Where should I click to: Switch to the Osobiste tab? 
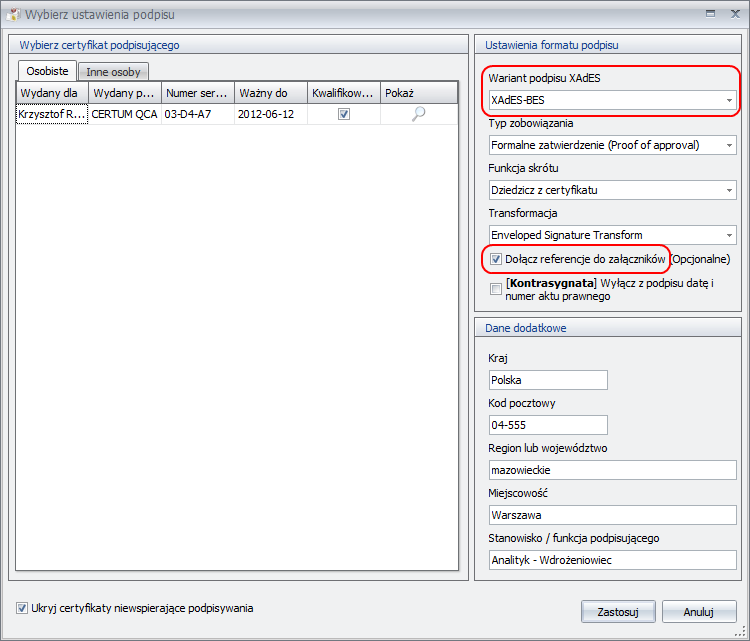(x=47, y=71)
